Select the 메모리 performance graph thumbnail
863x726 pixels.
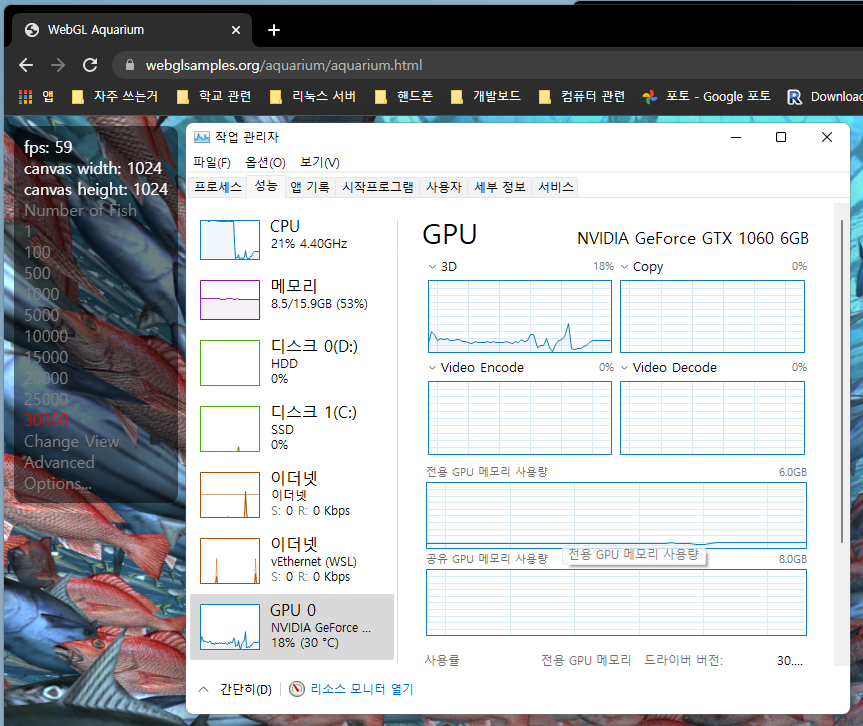click(x=230, y=300)
